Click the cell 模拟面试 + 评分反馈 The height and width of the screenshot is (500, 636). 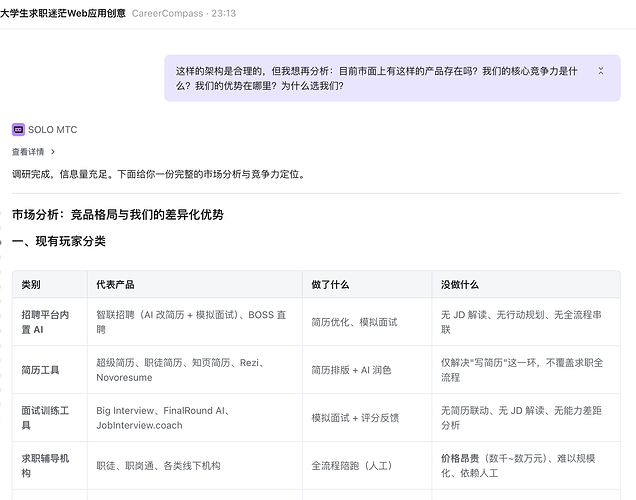click(x=367, y=418)
